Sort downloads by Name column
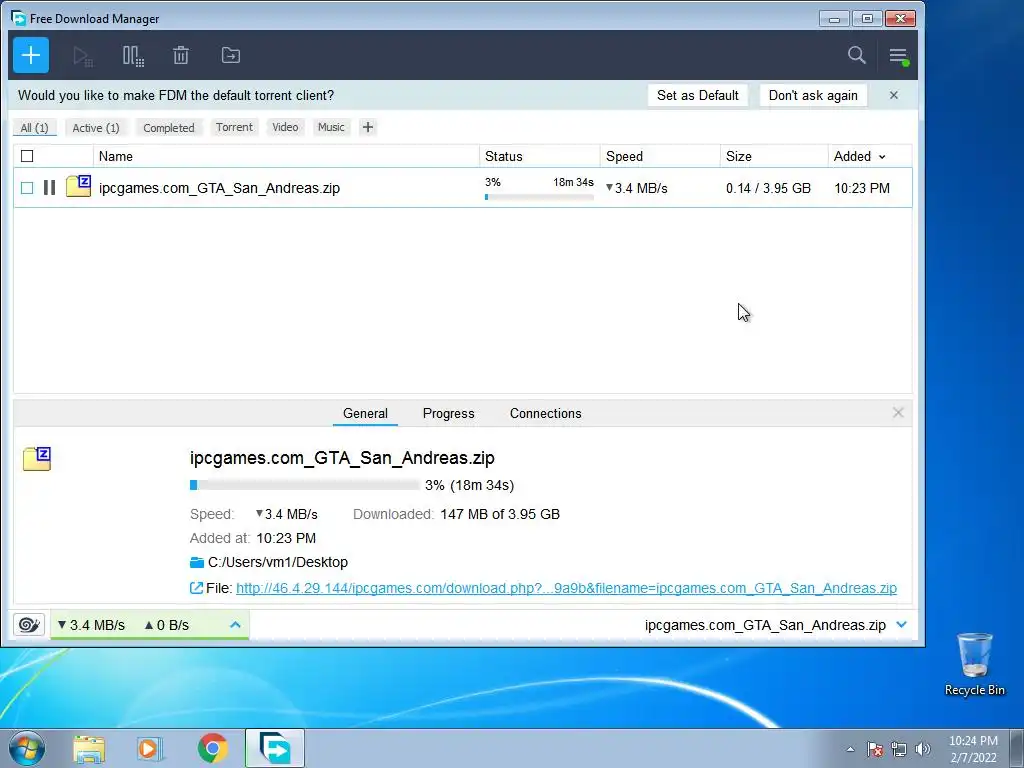This screenshot has height=768, width=1024. pyautogui.click(x=116, y=156)
